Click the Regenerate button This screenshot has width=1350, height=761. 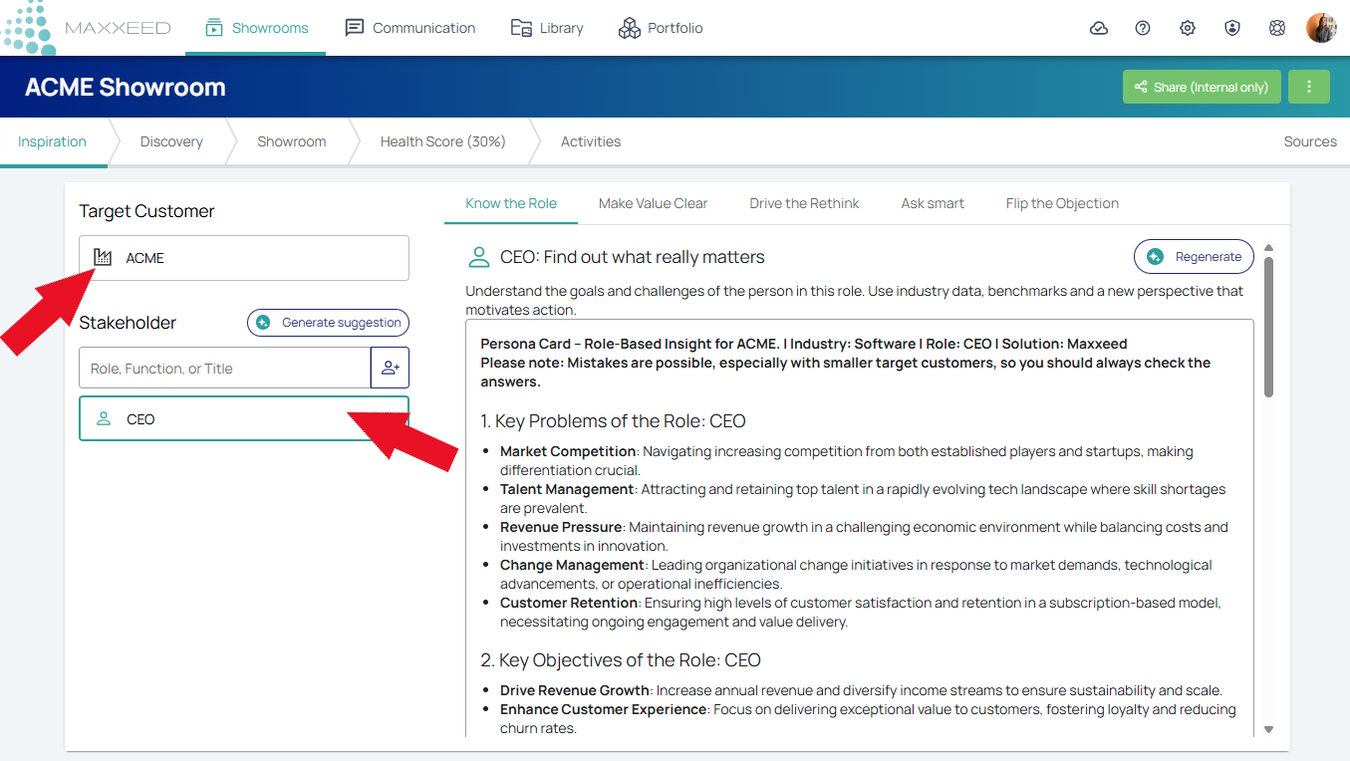pos(1194,257)
